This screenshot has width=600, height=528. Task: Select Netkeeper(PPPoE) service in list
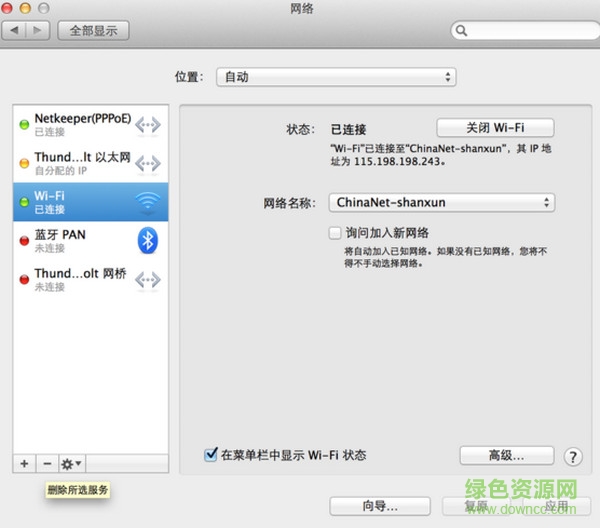coord(91,125)
